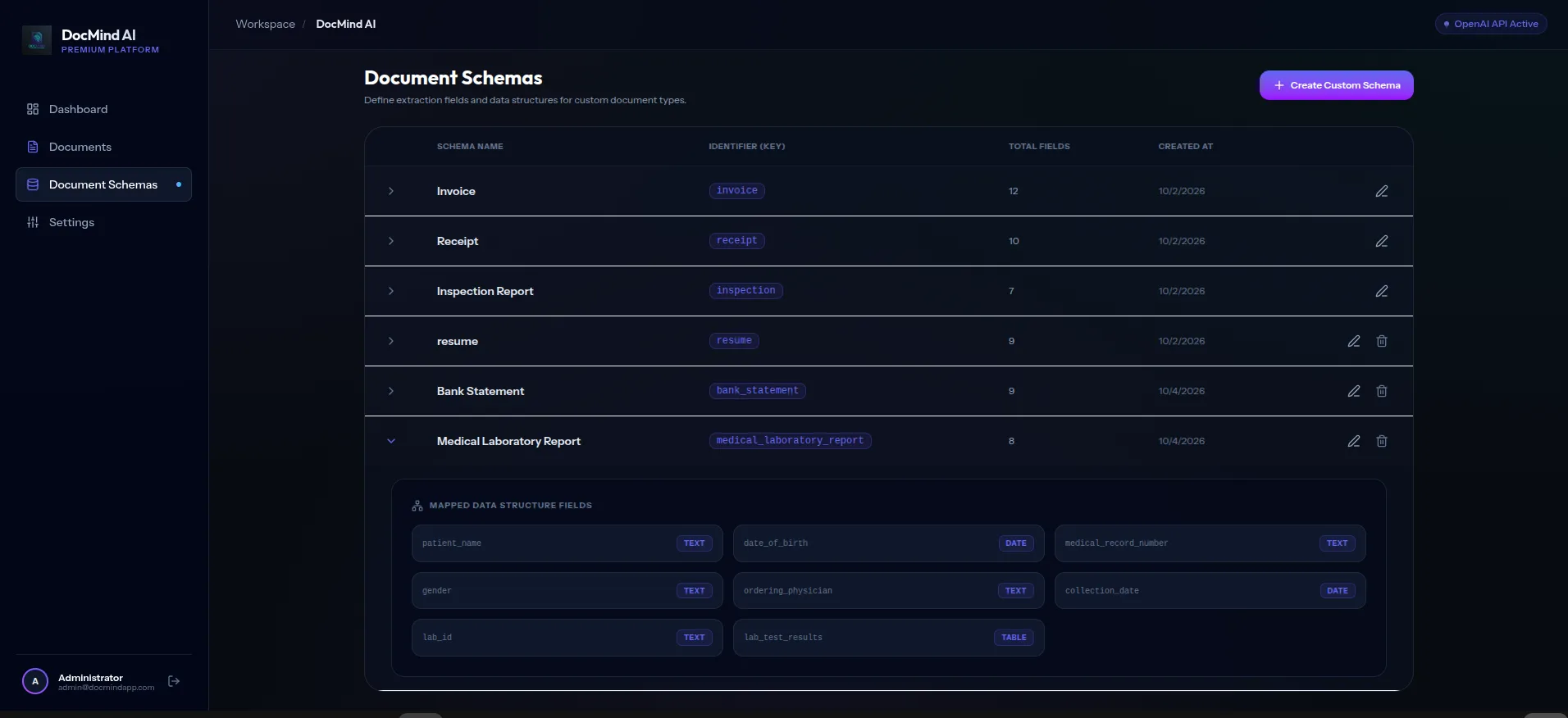Click the medical_record_number field card
The width and height of the screenshot is (1568, 718).
point(1210,543)
